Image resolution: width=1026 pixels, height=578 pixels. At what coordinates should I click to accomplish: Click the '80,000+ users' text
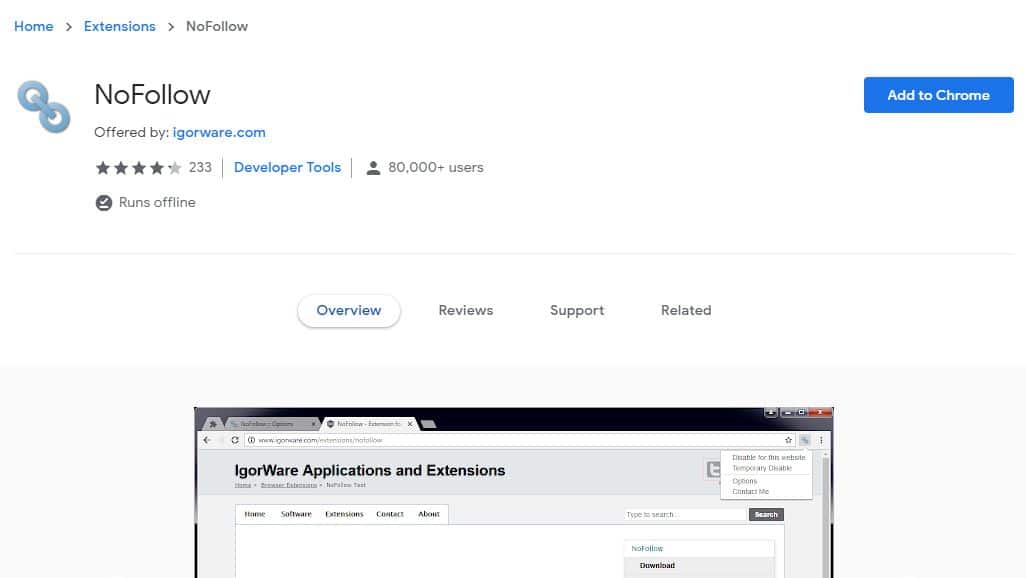436,168
